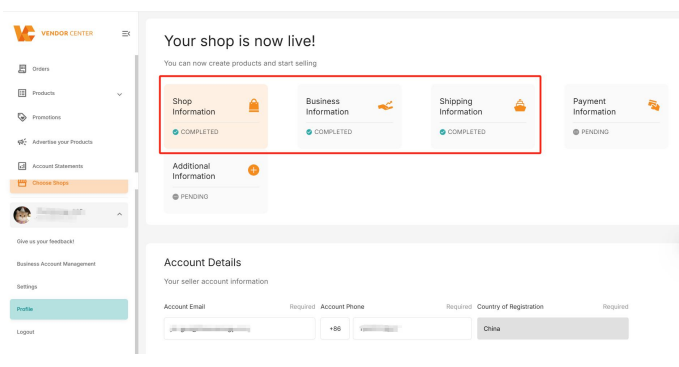
Task: Collapse the user account menu chevron
Action: [x=120, y=214]
